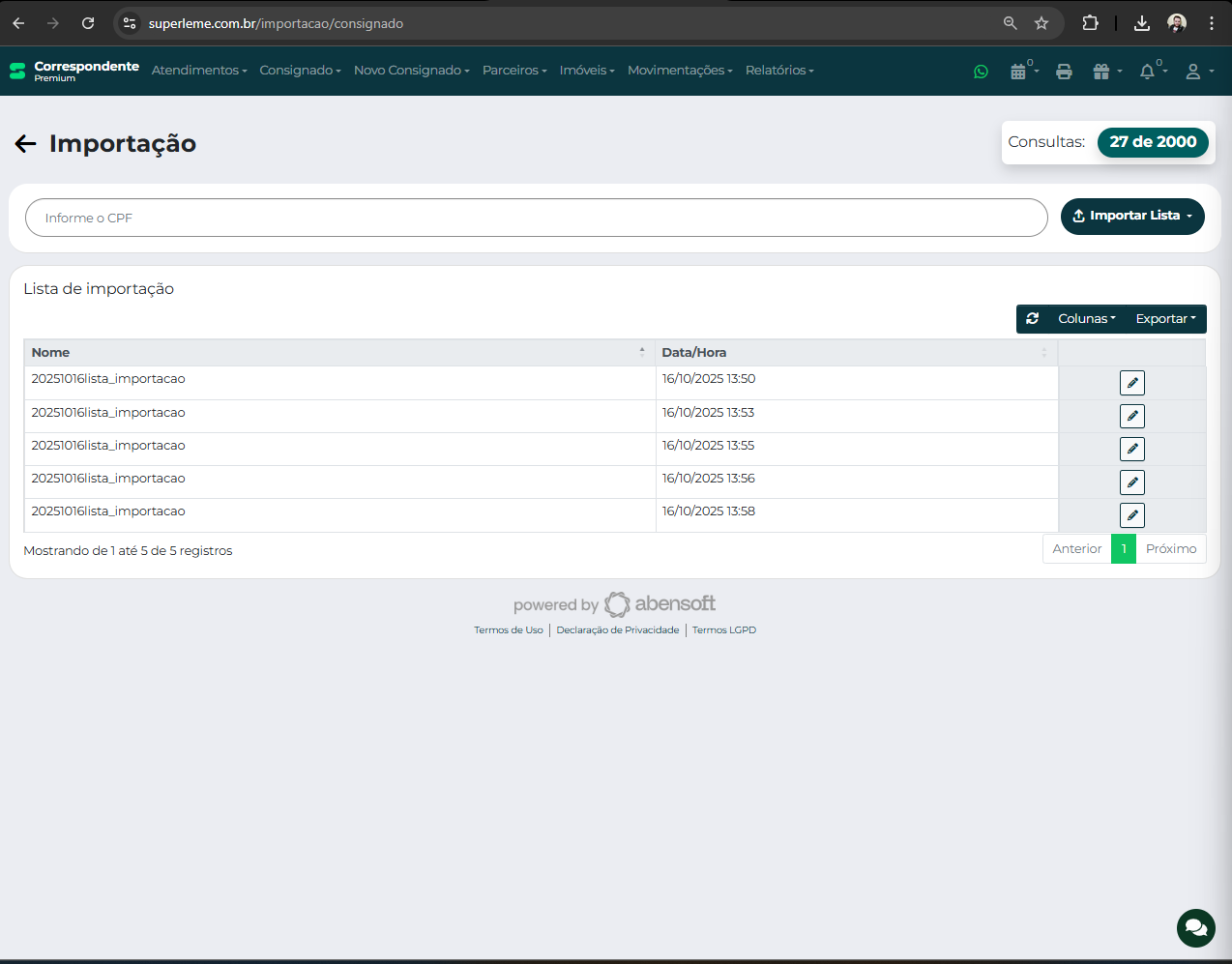1232x964 pixels.
Task: Open the calendar icon in the top bar
Action: [1018, 72]
